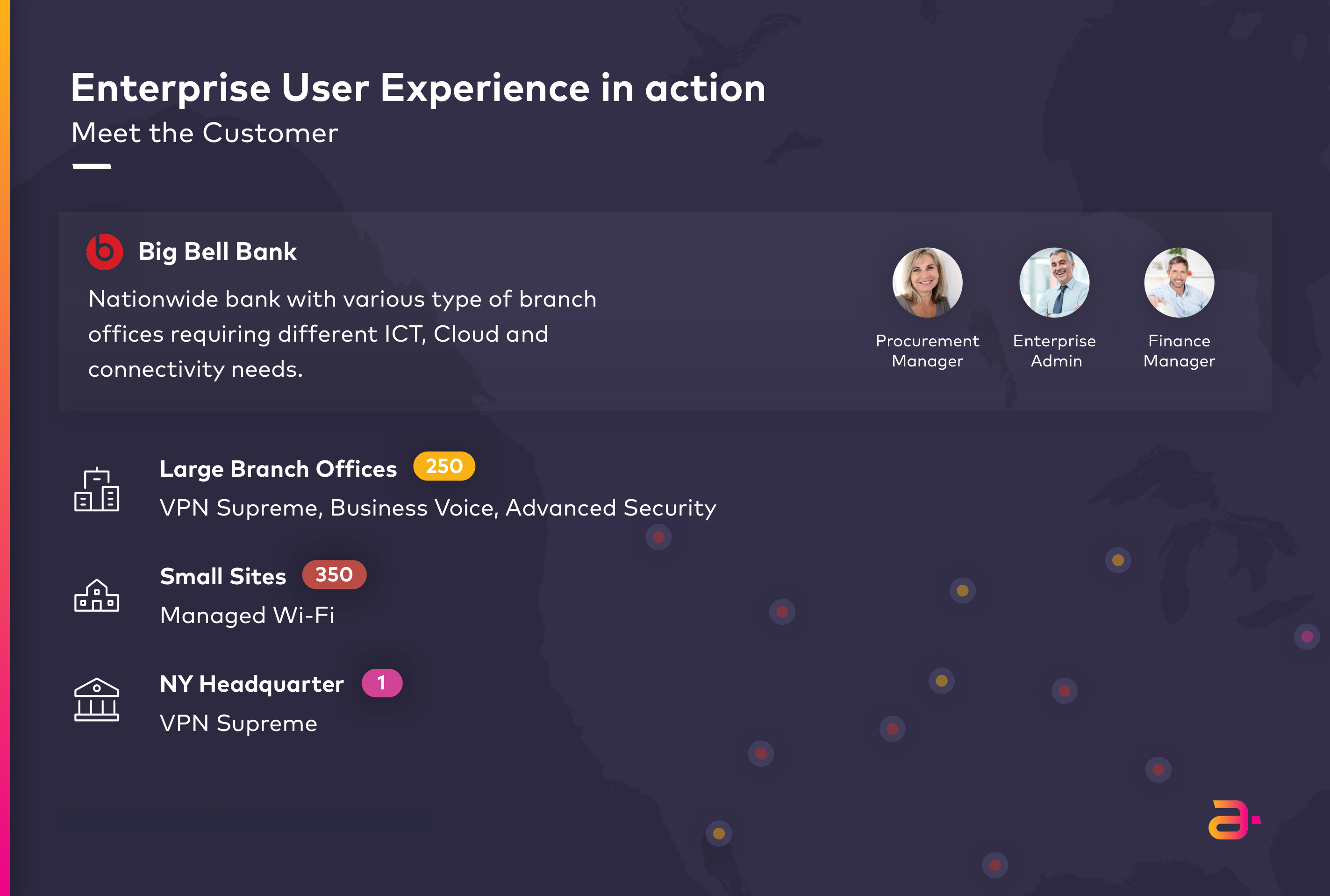
Task: Select the Small Sites house icon
Action: (x=97, y=595)
